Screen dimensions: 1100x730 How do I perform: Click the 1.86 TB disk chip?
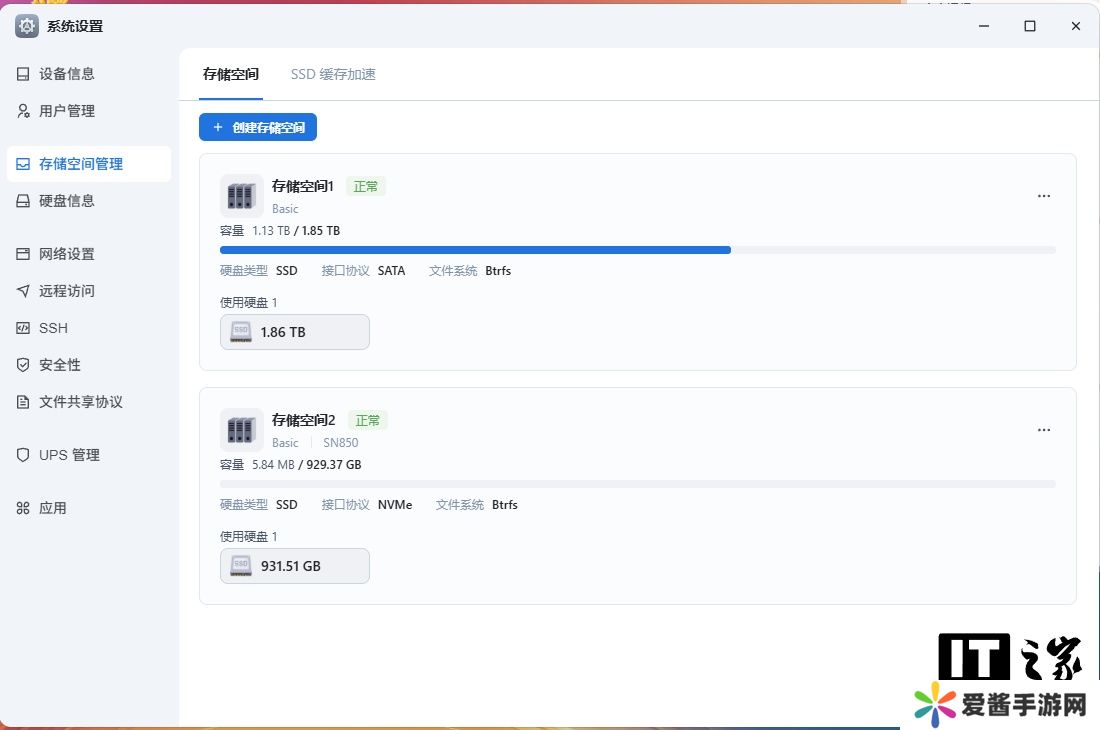pos(295,332)
